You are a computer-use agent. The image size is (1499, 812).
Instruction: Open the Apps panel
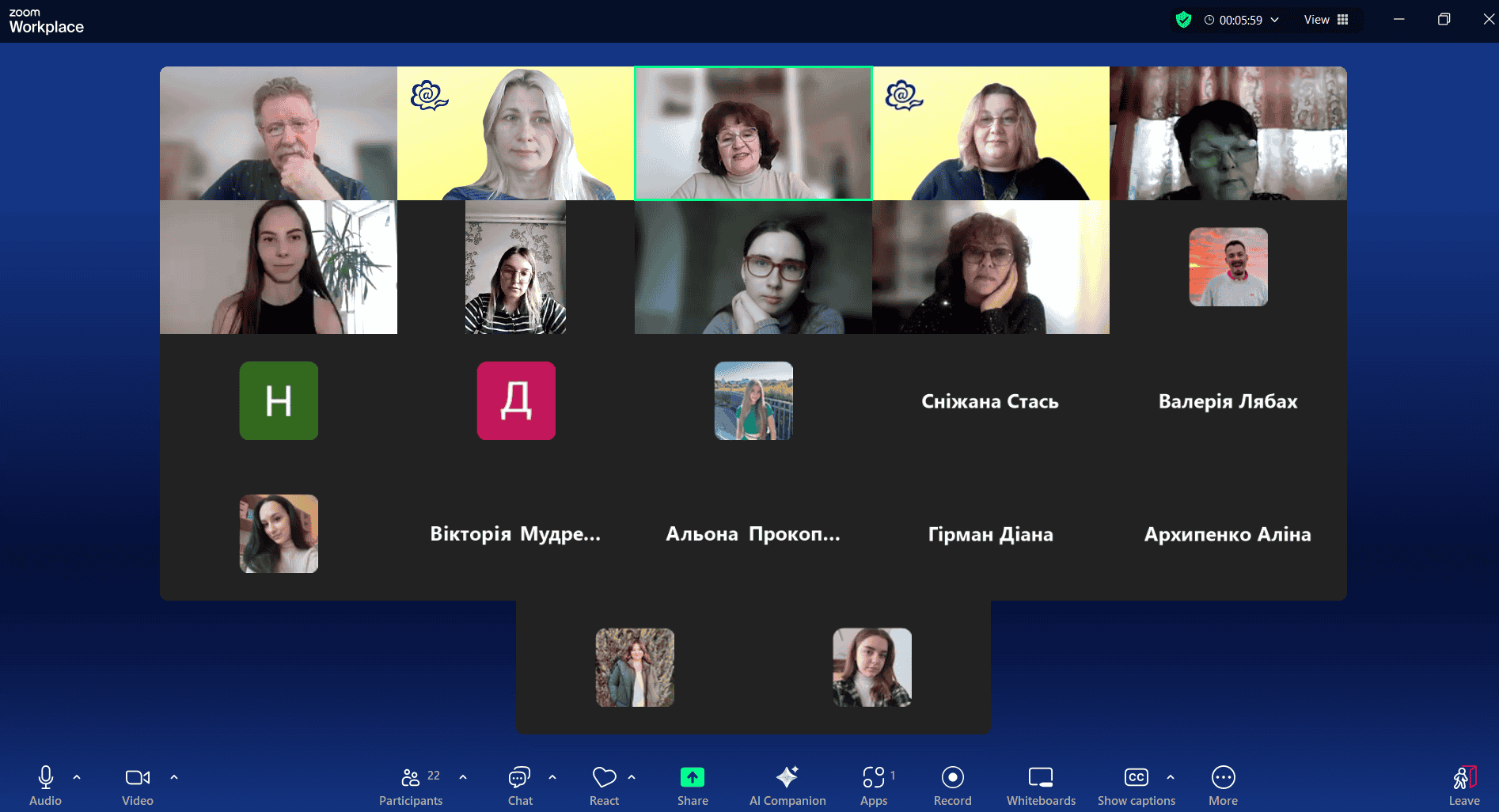click(x=874, y=785)
